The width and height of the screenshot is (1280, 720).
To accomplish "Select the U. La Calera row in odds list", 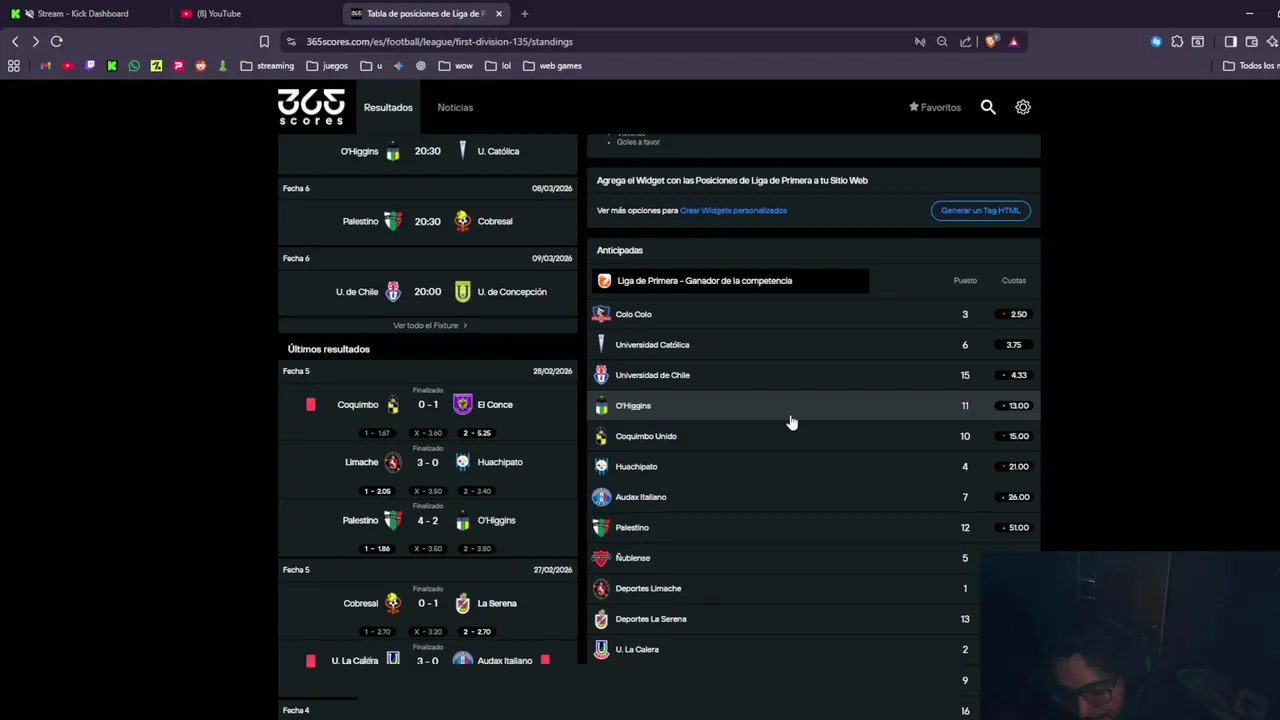I will click(x=814, y=650).
